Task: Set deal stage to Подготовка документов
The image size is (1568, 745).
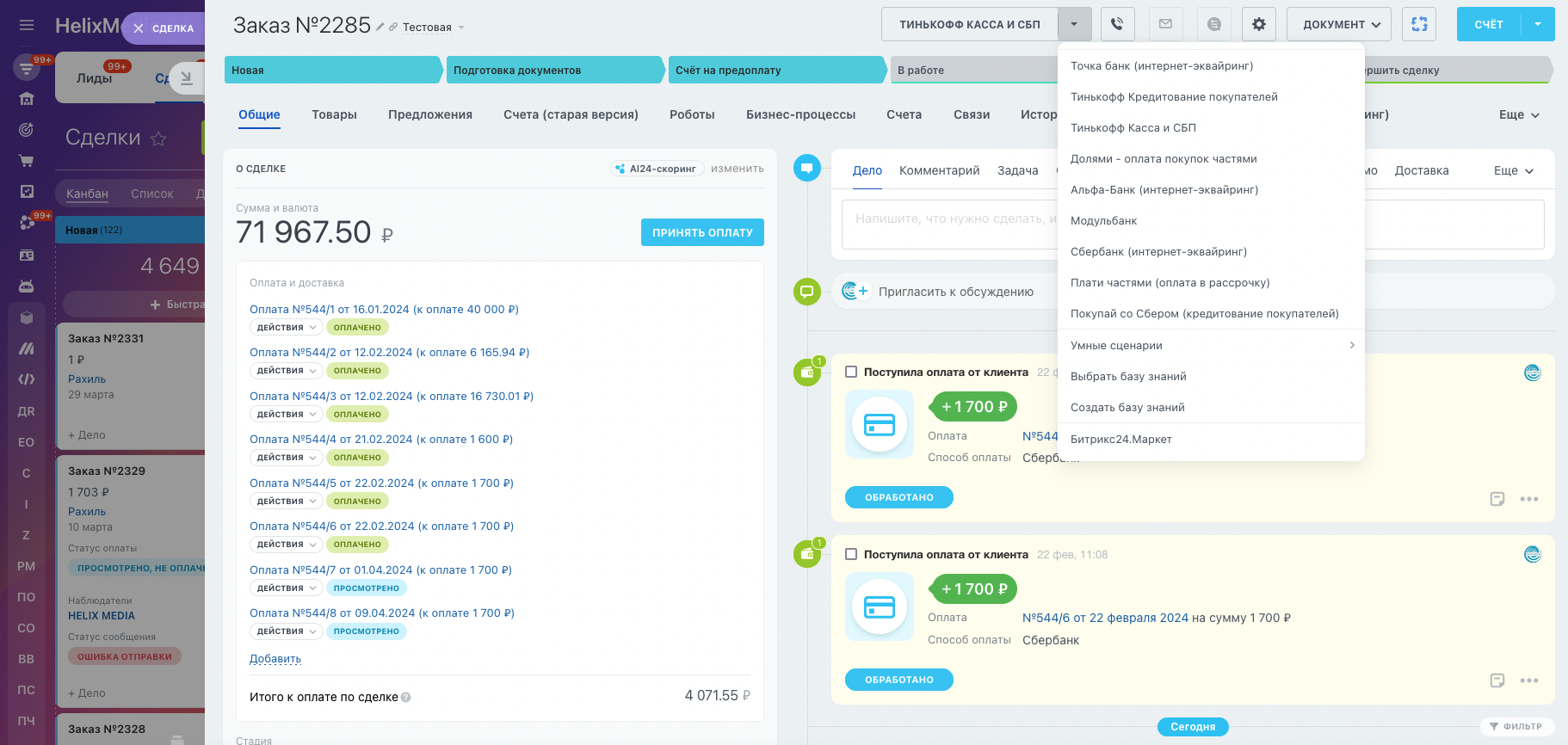Action: coord(555,71)
